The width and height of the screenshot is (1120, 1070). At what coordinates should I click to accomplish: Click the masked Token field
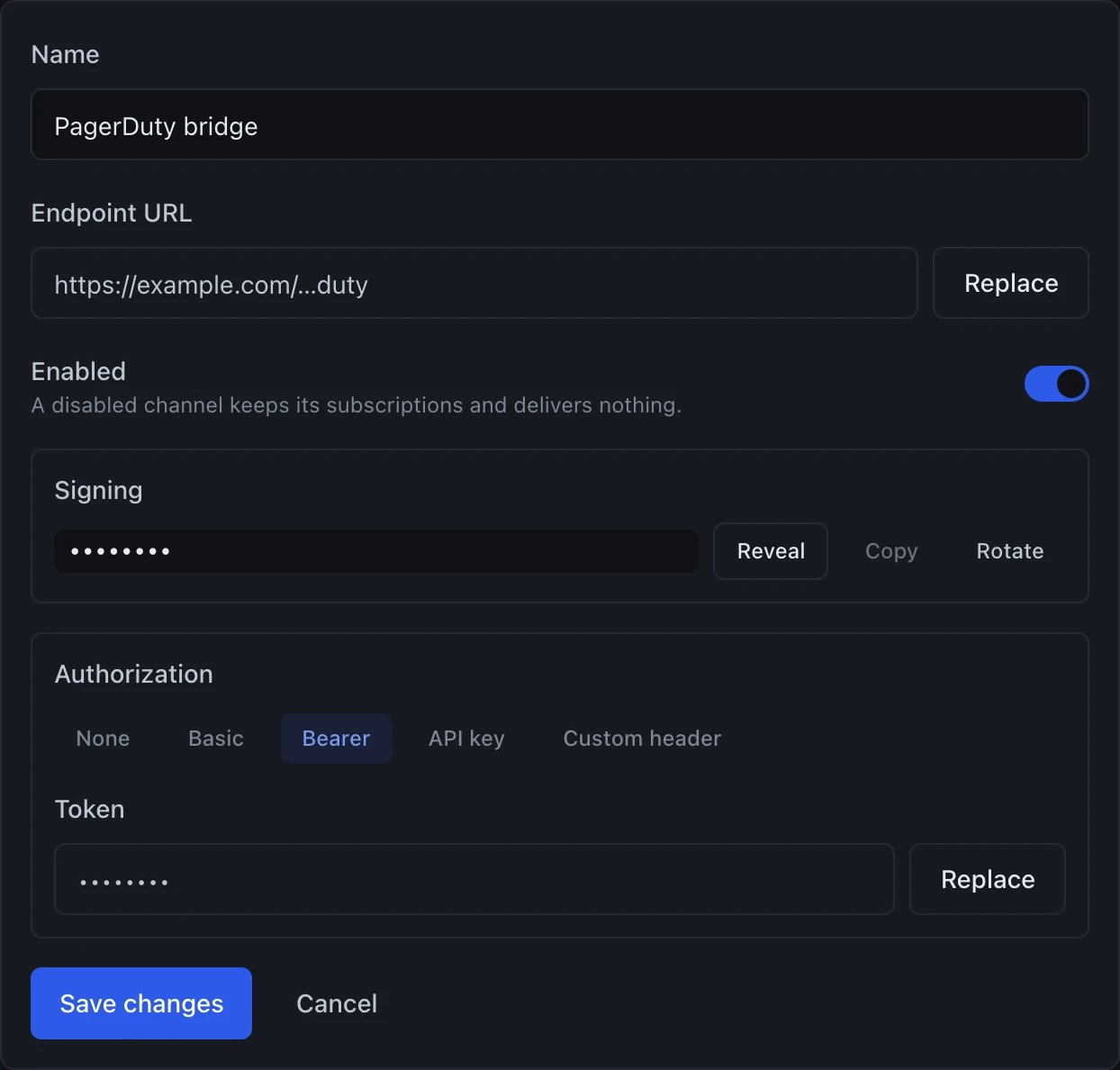pos(474,879)
